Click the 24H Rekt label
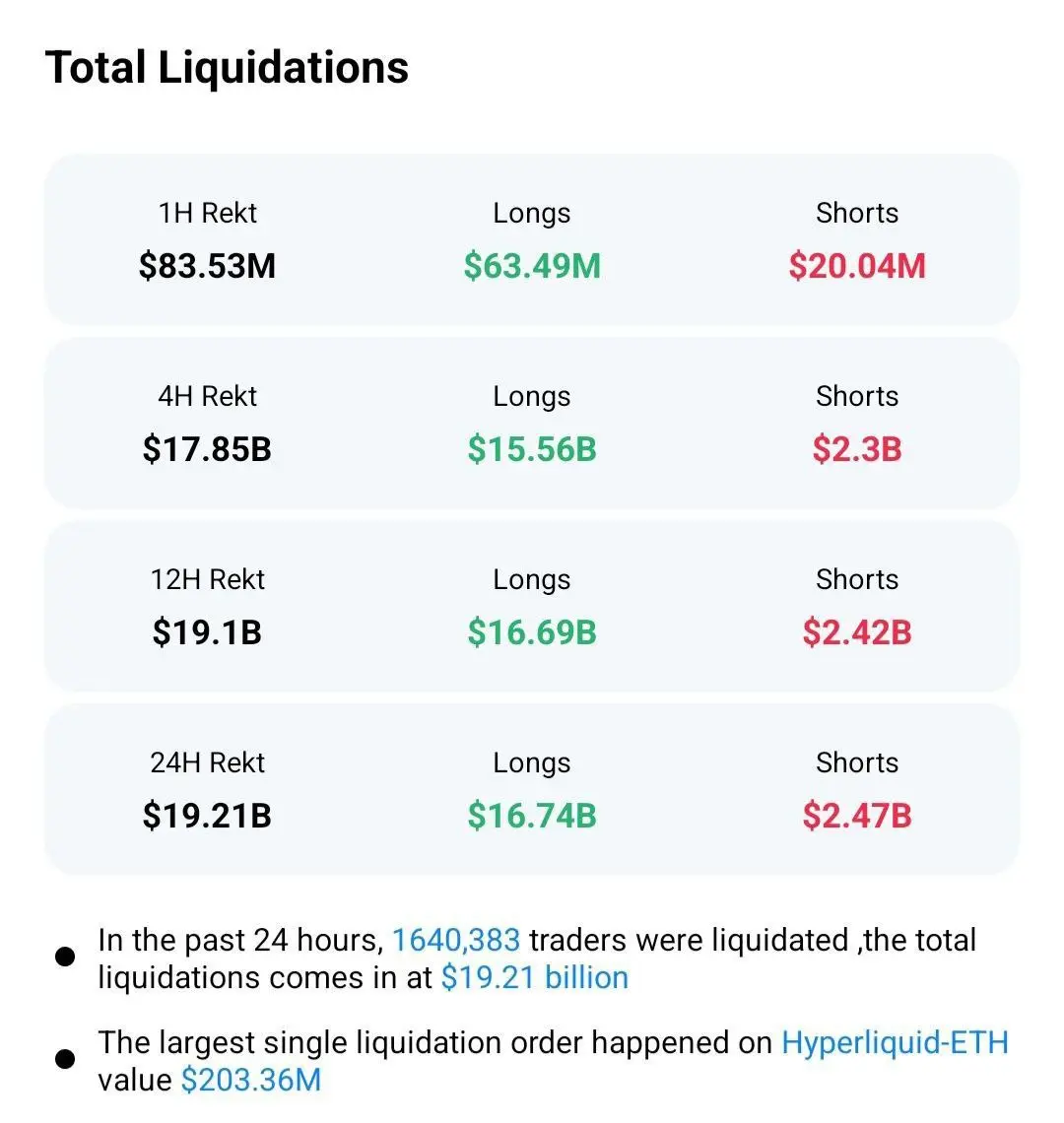The height and width of the screenshot is (1123, 1064). point(207,762)
